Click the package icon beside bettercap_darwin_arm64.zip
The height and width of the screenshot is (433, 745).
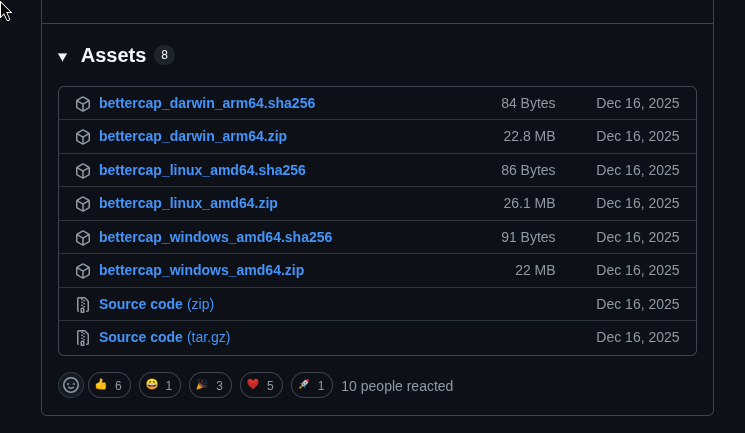pos(83,137)
